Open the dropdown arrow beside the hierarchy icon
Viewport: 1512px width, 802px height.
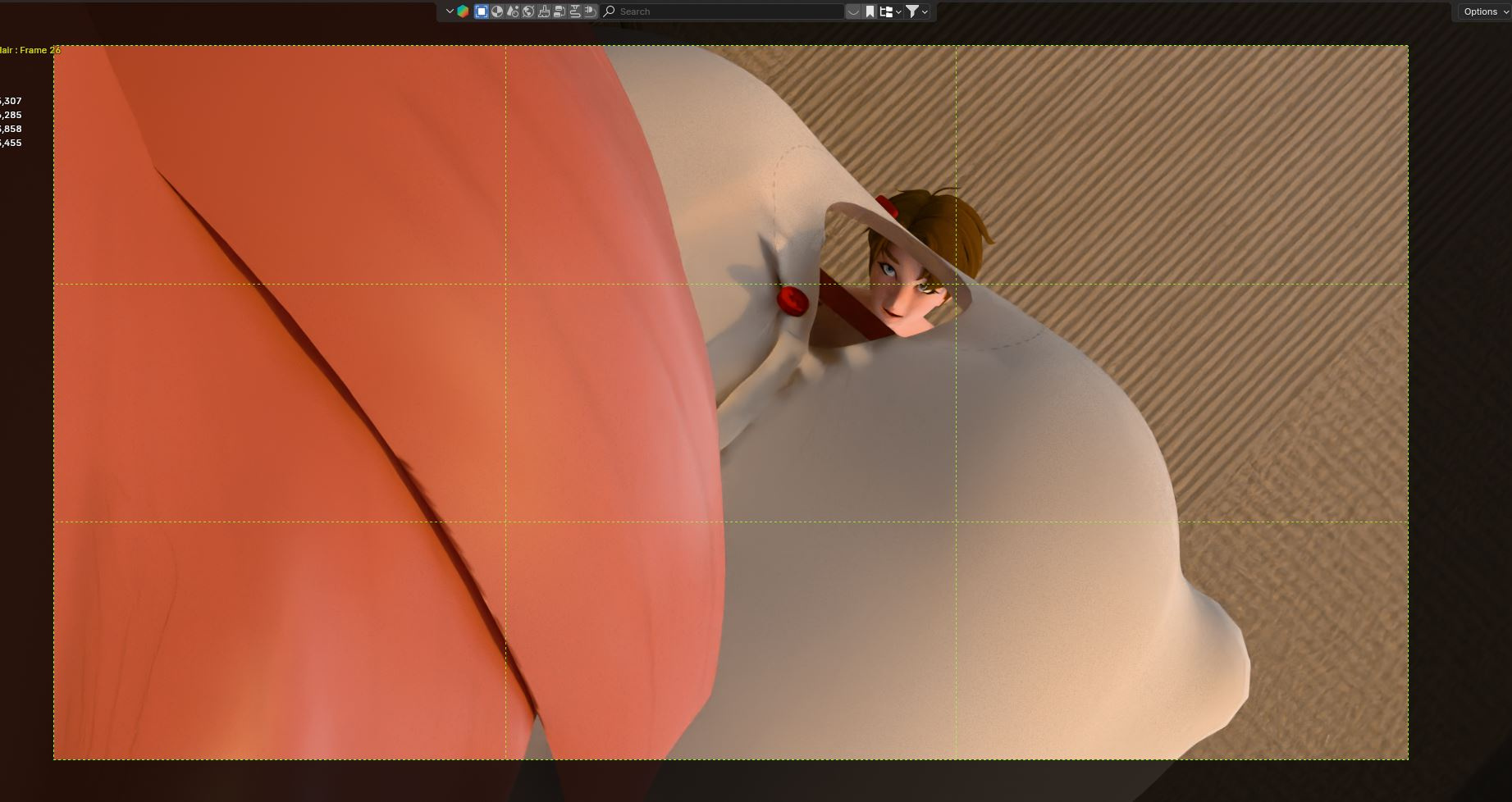[x=898, y=11]
